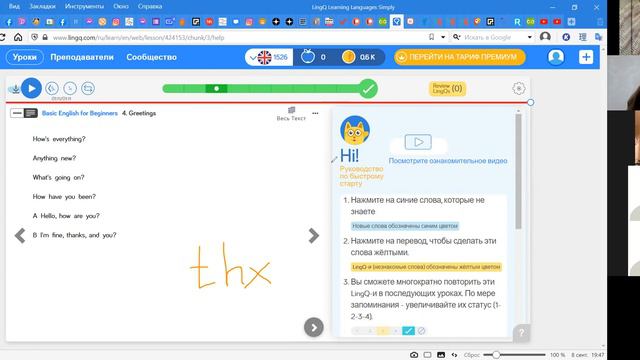This screenshot has width=640, height=360.
Task: Click sentence How's everything?
Action: (x=59, y=139)
